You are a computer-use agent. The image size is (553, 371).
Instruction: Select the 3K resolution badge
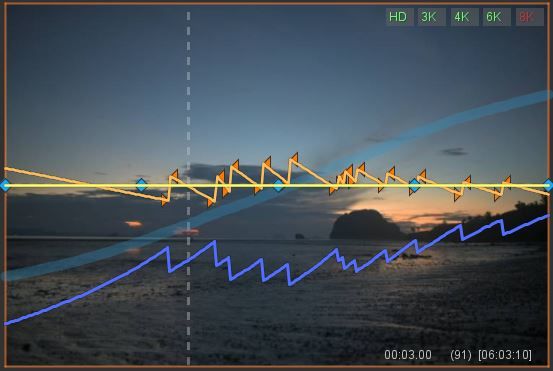(x=431, y=17)
